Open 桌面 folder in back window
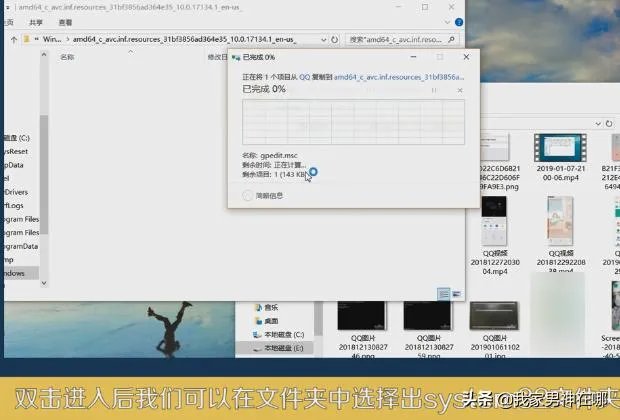This screenshot has width=620, height=420. click(x=267, y=321)
